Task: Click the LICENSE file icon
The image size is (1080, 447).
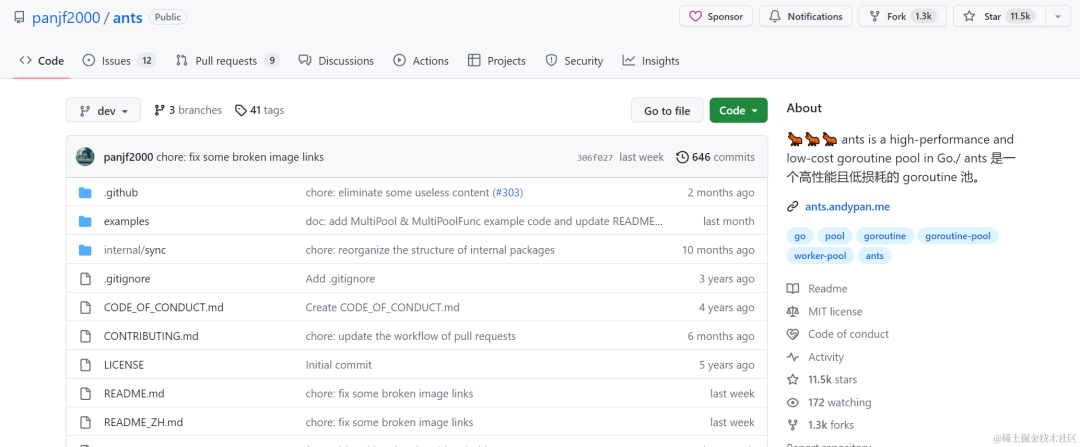Action: tap(85, 365)
